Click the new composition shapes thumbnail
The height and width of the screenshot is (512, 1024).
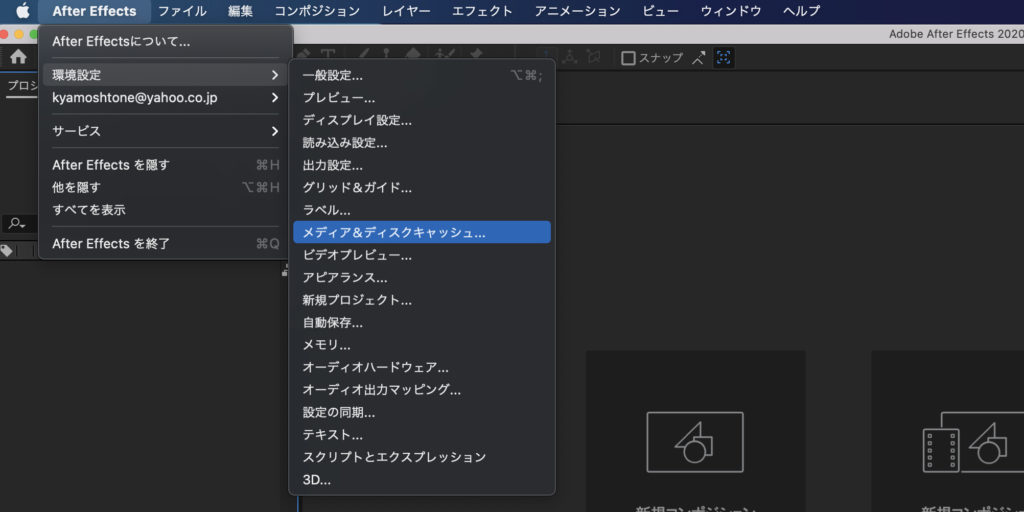tap(695, 442)
